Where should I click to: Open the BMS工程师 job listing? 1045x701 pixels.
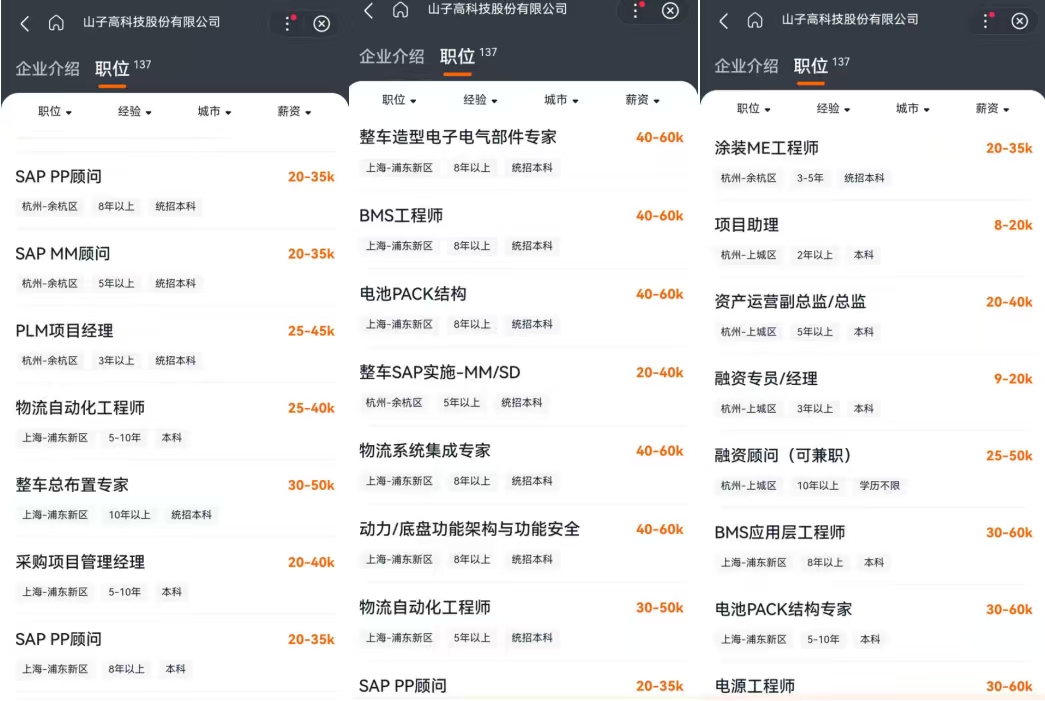point(521,230)
